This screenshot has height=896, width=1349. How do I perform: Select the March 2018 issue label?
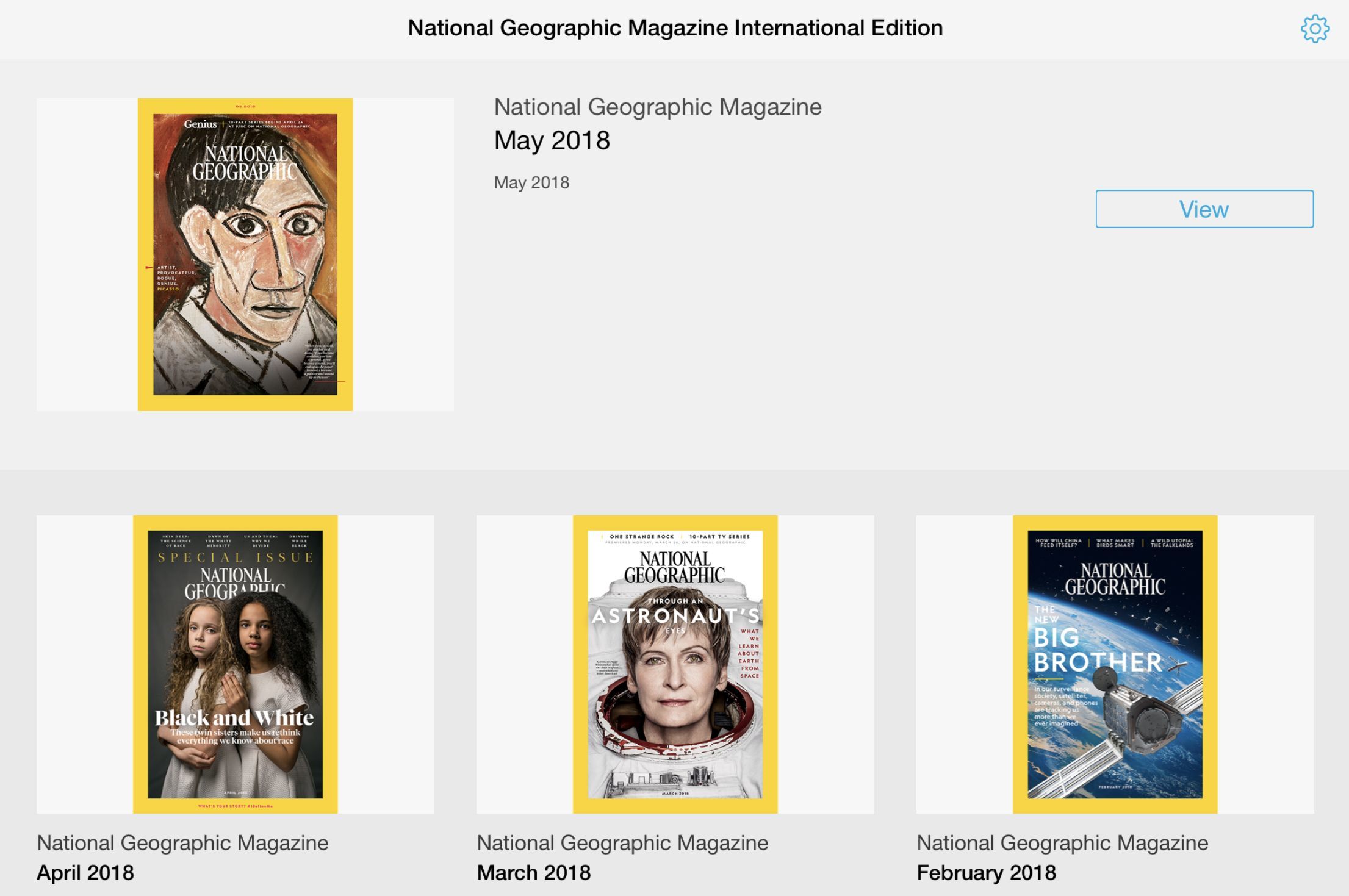[534, 873]
